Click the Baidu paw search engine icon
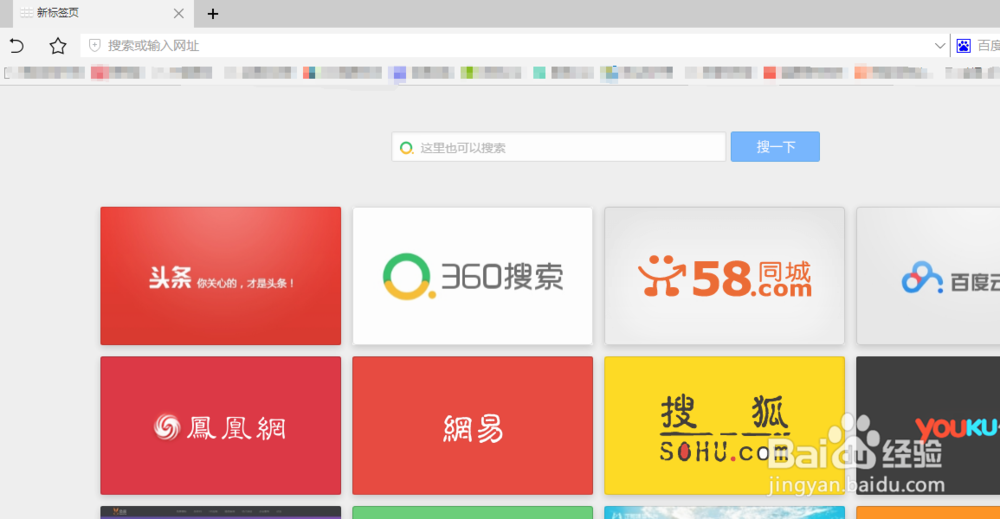Viewport: 1000px width, 519px height. (964, 45)
